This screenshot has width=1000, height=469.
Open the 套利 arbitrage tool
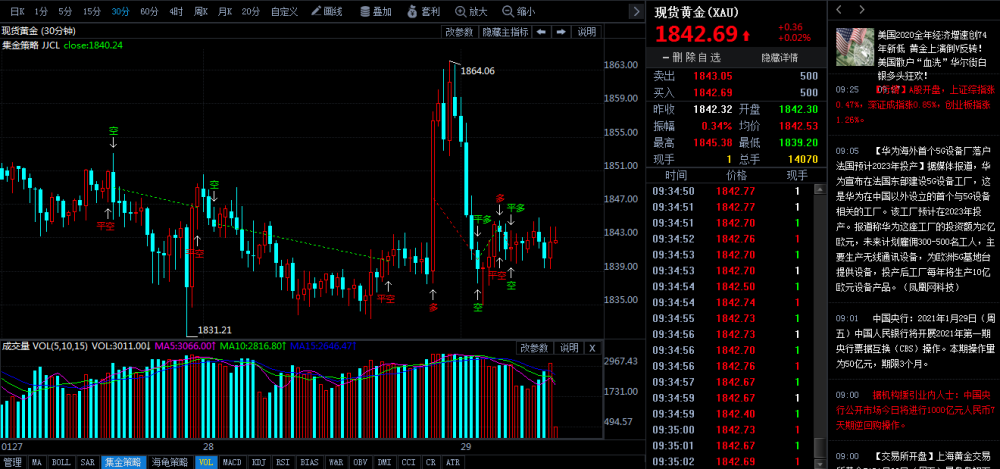(x=423, y=11)
